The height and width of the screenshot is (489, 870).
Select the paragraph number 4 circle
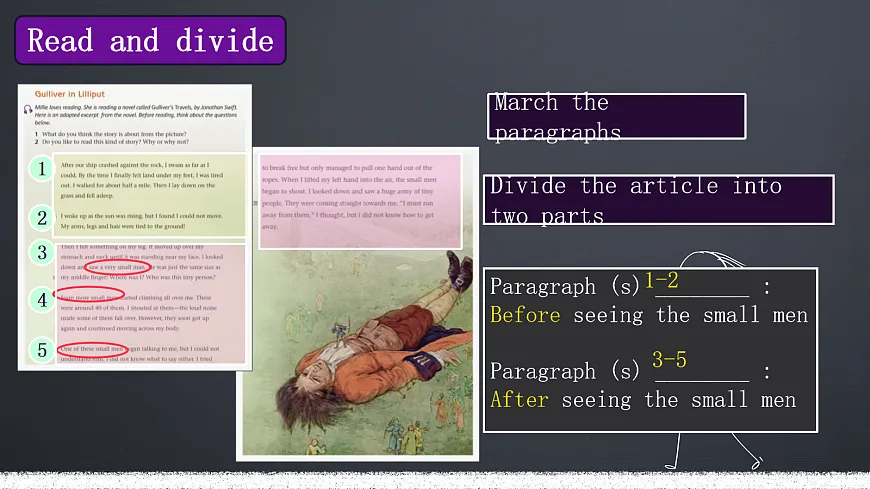pyautogui.click(x=41, y=300)
